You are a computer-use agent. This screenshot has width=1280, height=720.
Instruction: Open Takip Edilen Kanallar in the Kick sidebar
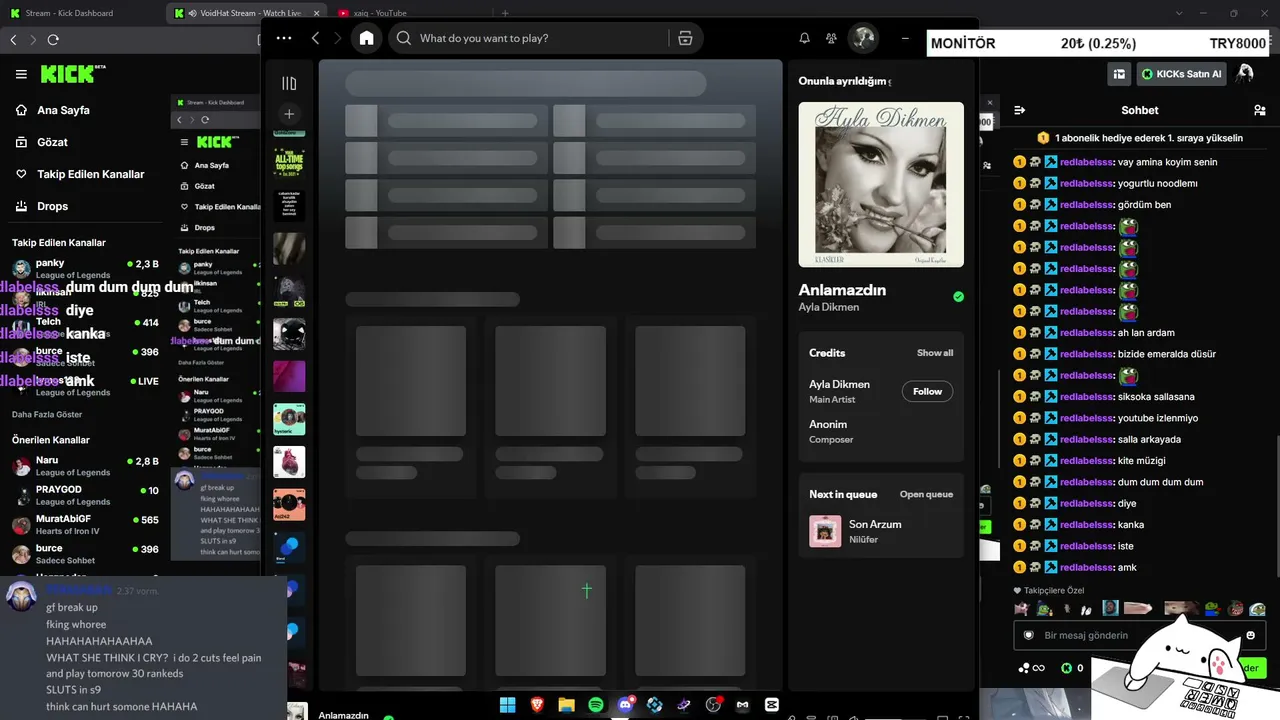[x=91, y=174]
